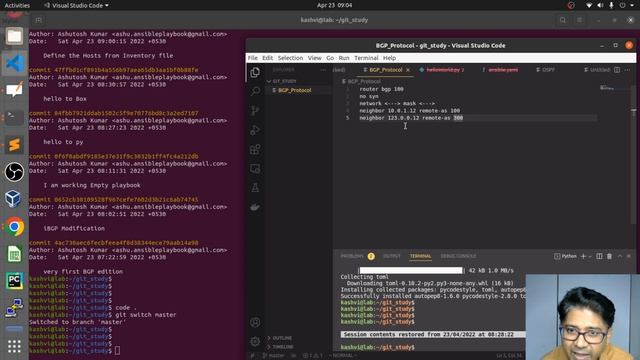Open the launch profile dropdown beside the plus
Viewport: 640px width, 360px height.
click(x=590, y=256)
